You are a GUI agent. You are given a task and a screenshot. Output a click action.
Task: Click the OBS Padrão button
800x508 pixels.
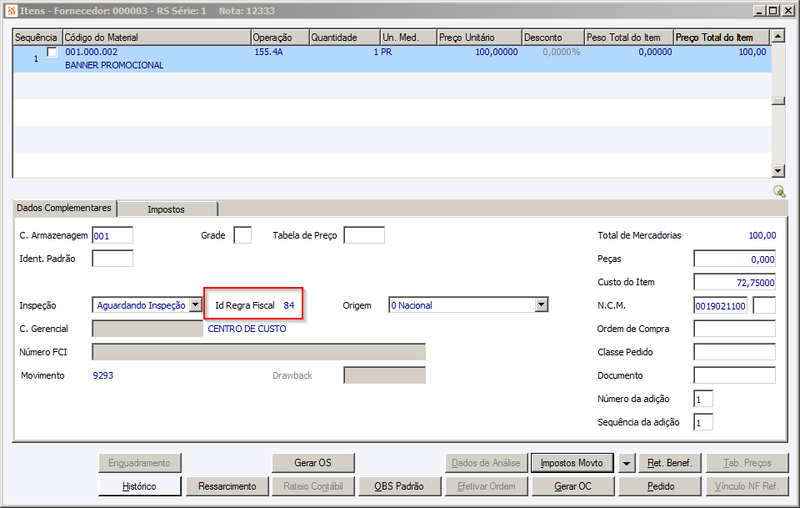point(399,486)
